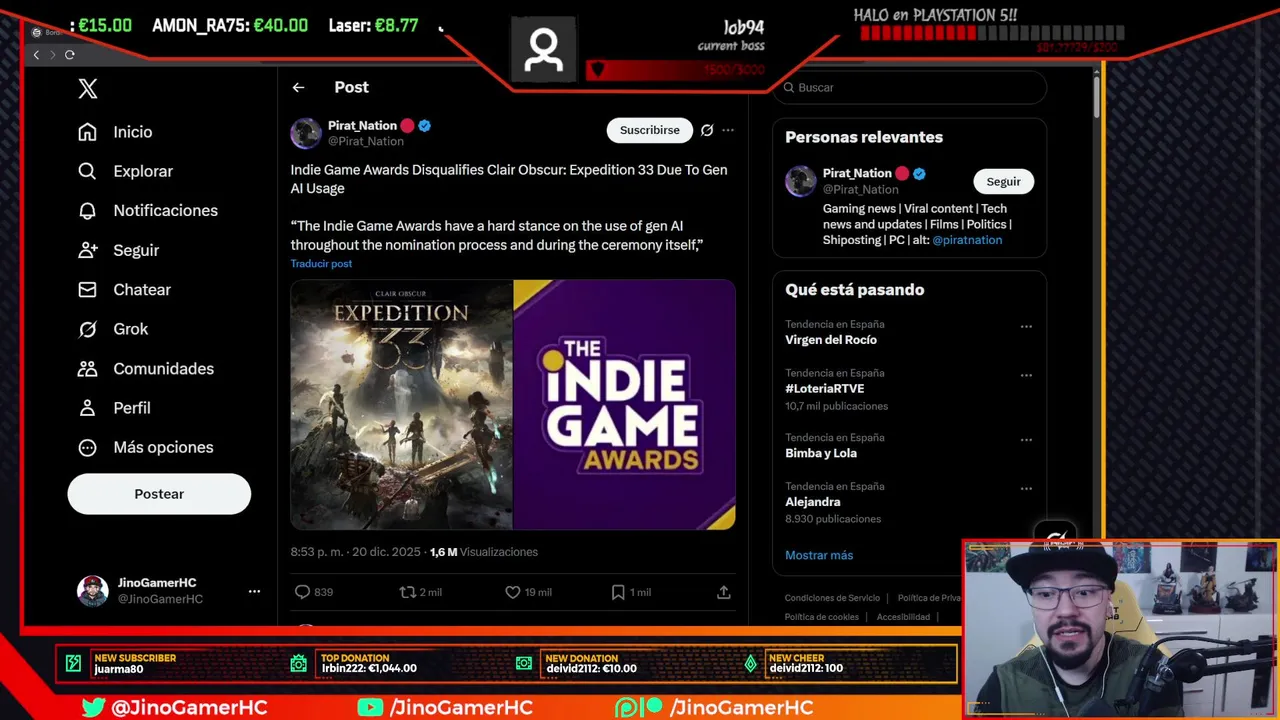Click the browser forward arrow
Screen dimensions: 1280x720
point(52,55)
